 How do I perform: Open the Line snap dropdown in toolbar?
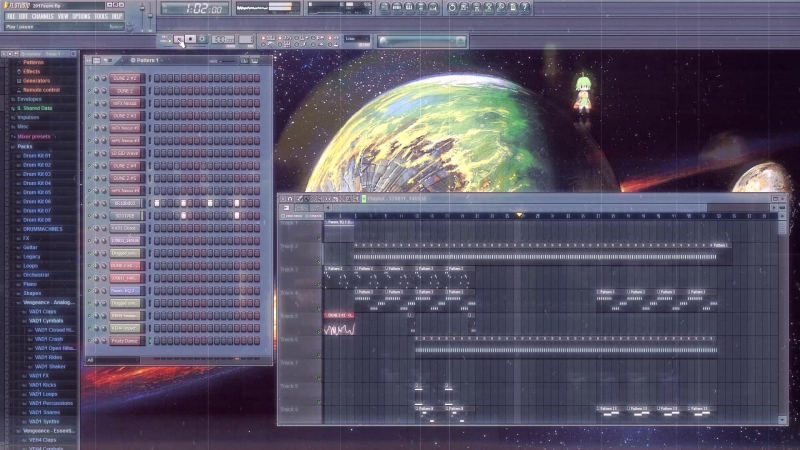coord(357,39)
